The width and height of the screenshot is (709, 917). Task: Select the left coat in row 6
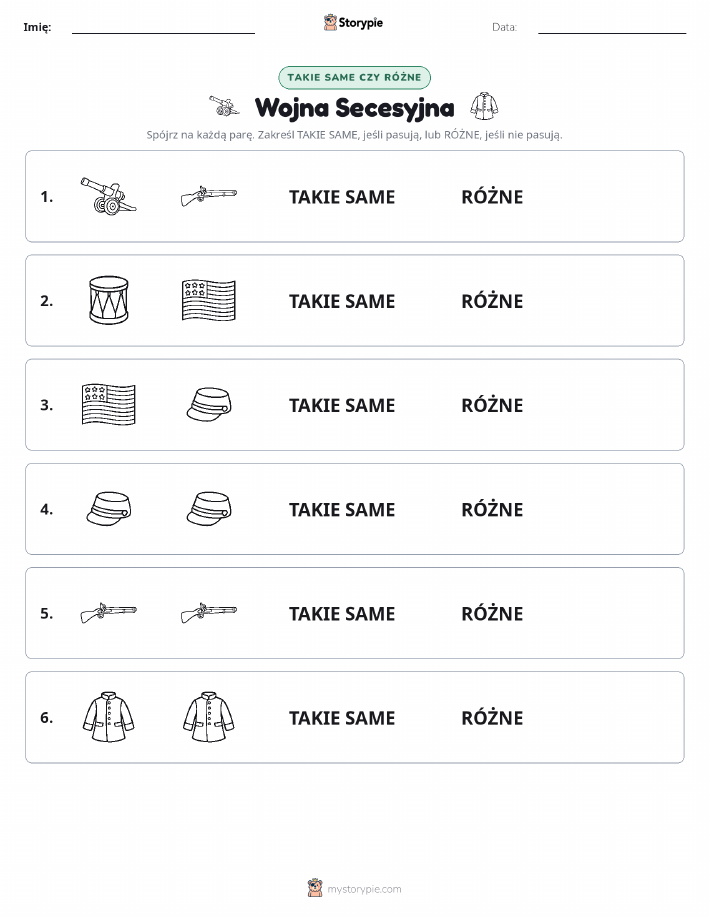click(x=108, y=717)
